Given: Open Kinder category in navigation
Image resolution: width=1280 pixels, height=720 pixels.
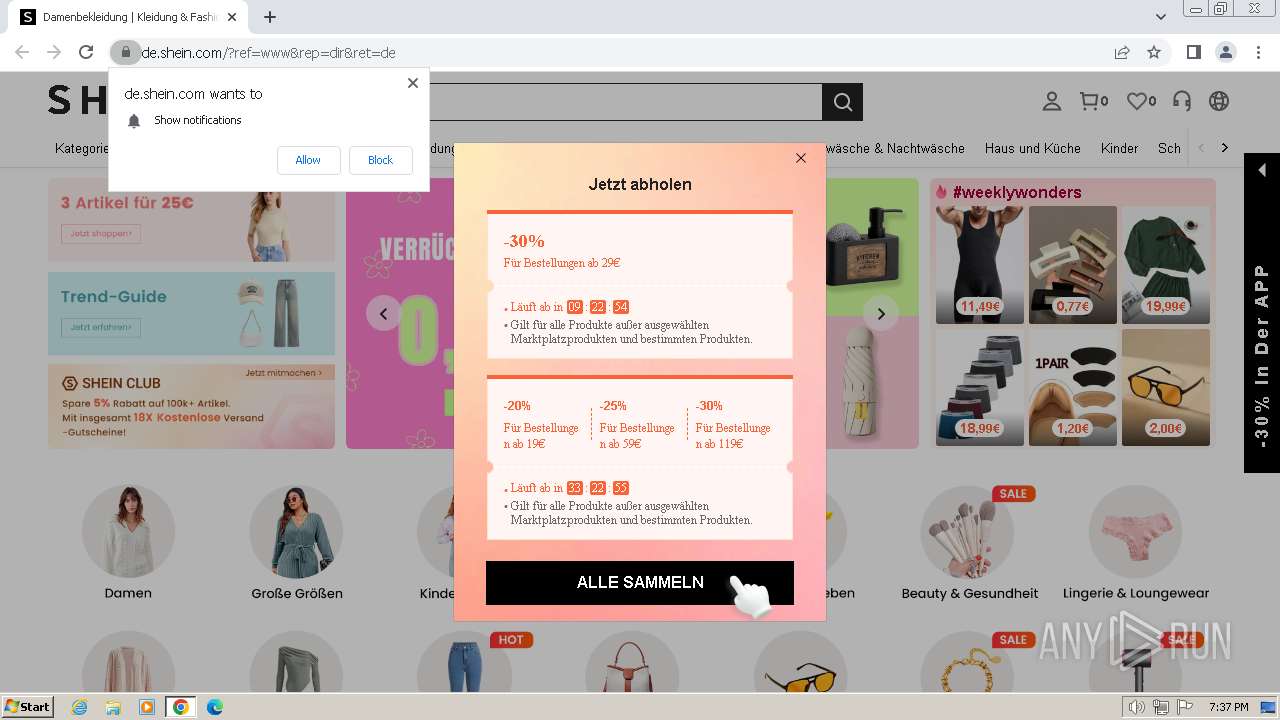Looking at the screenshot, I should tap(1119, 148).
